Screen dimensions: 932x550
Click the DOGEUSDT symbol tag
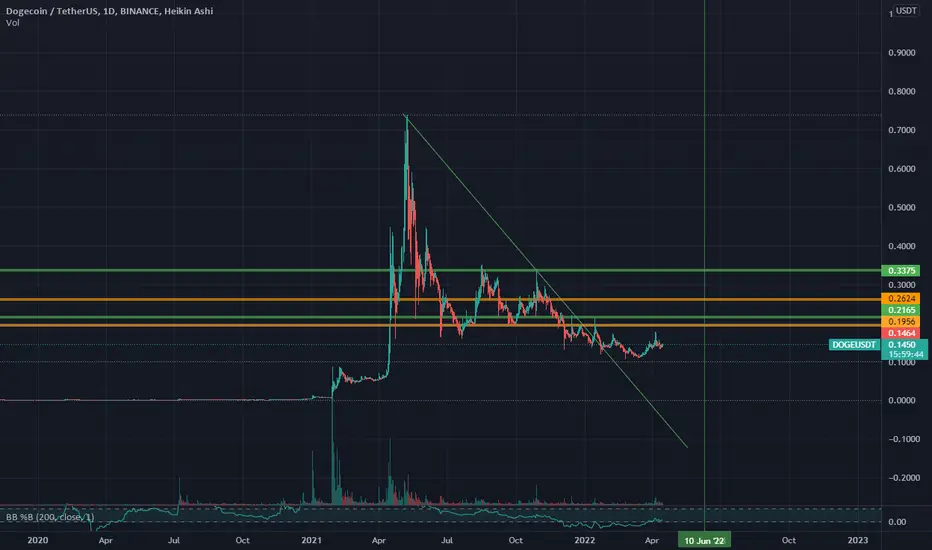[x=854, y=345]
